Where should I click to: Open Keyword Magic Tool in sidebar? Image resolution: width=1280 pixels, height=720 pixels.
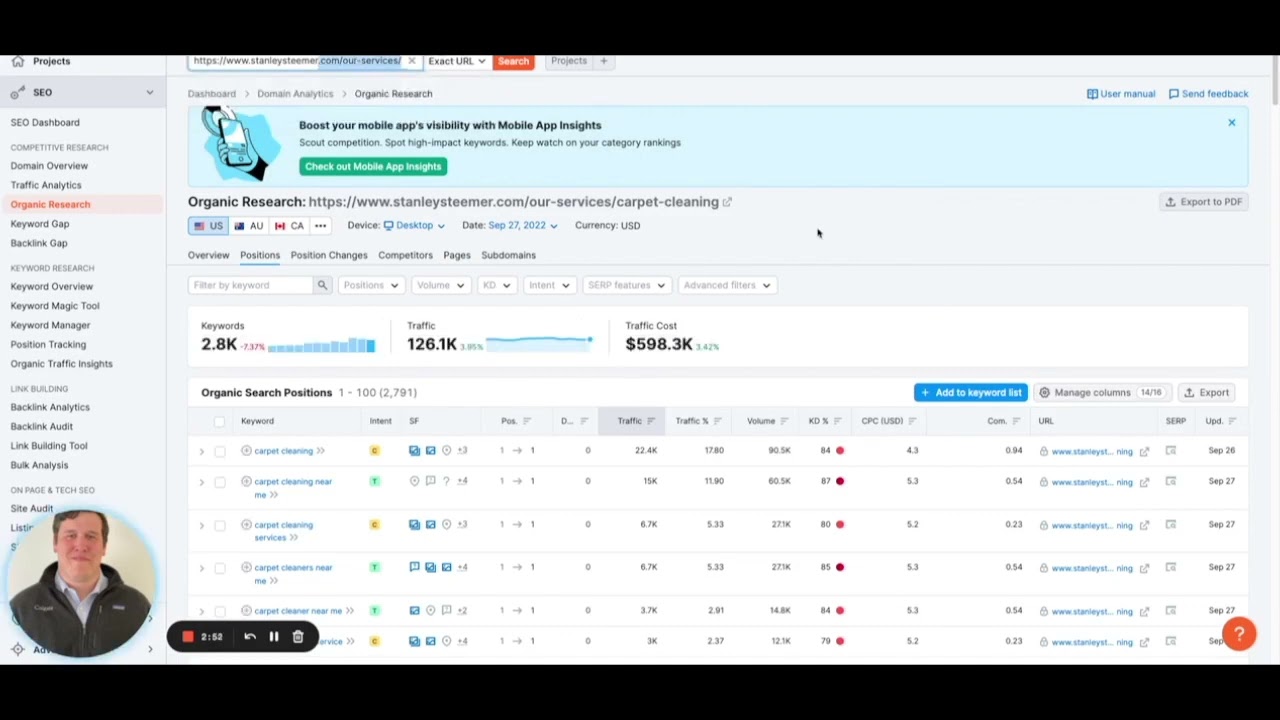55,306
